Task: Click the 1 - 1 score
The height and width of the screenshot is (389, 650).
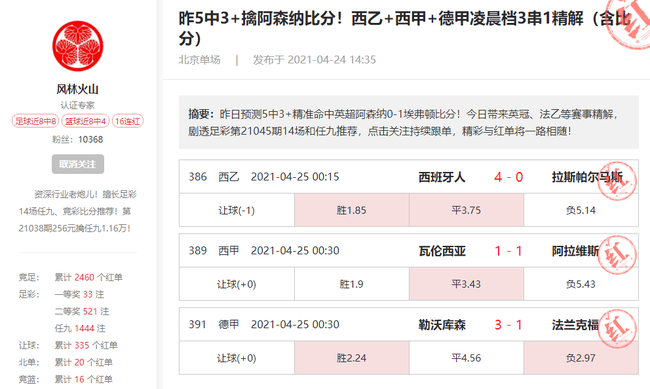Action: [508, 251]
